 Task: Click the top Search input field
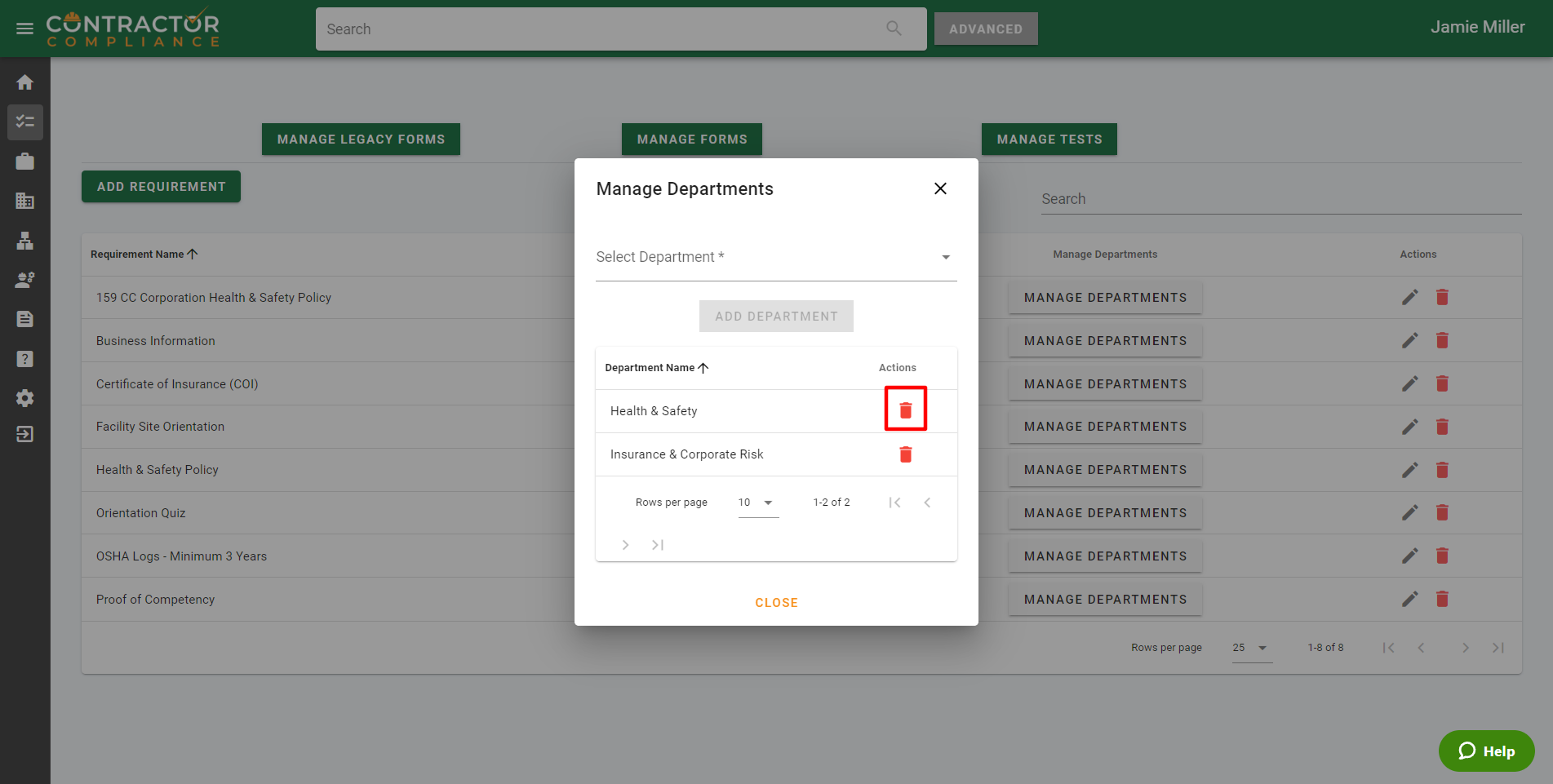(x=604, y=29)
